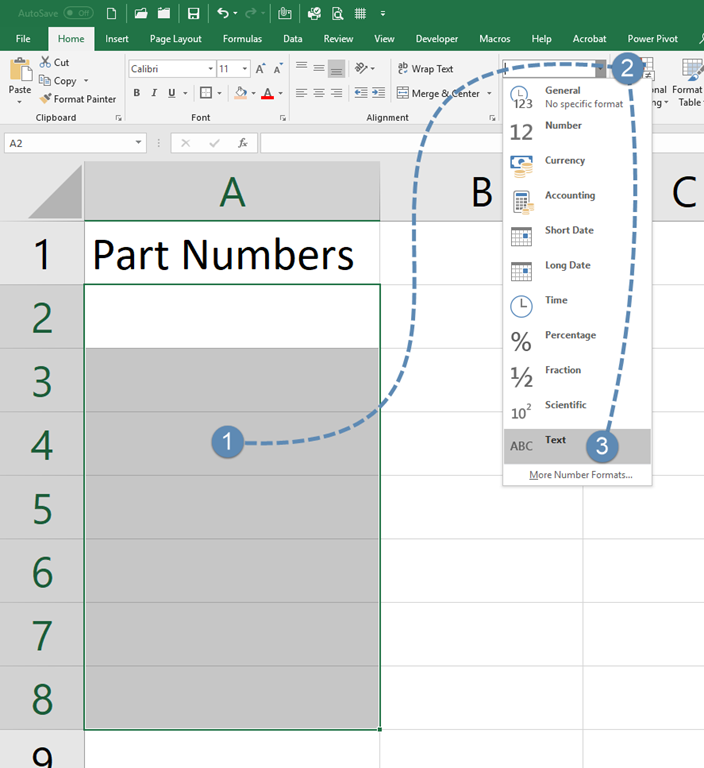
Task: Open the Calibri font name dropdown
Action: pos(210,69)
